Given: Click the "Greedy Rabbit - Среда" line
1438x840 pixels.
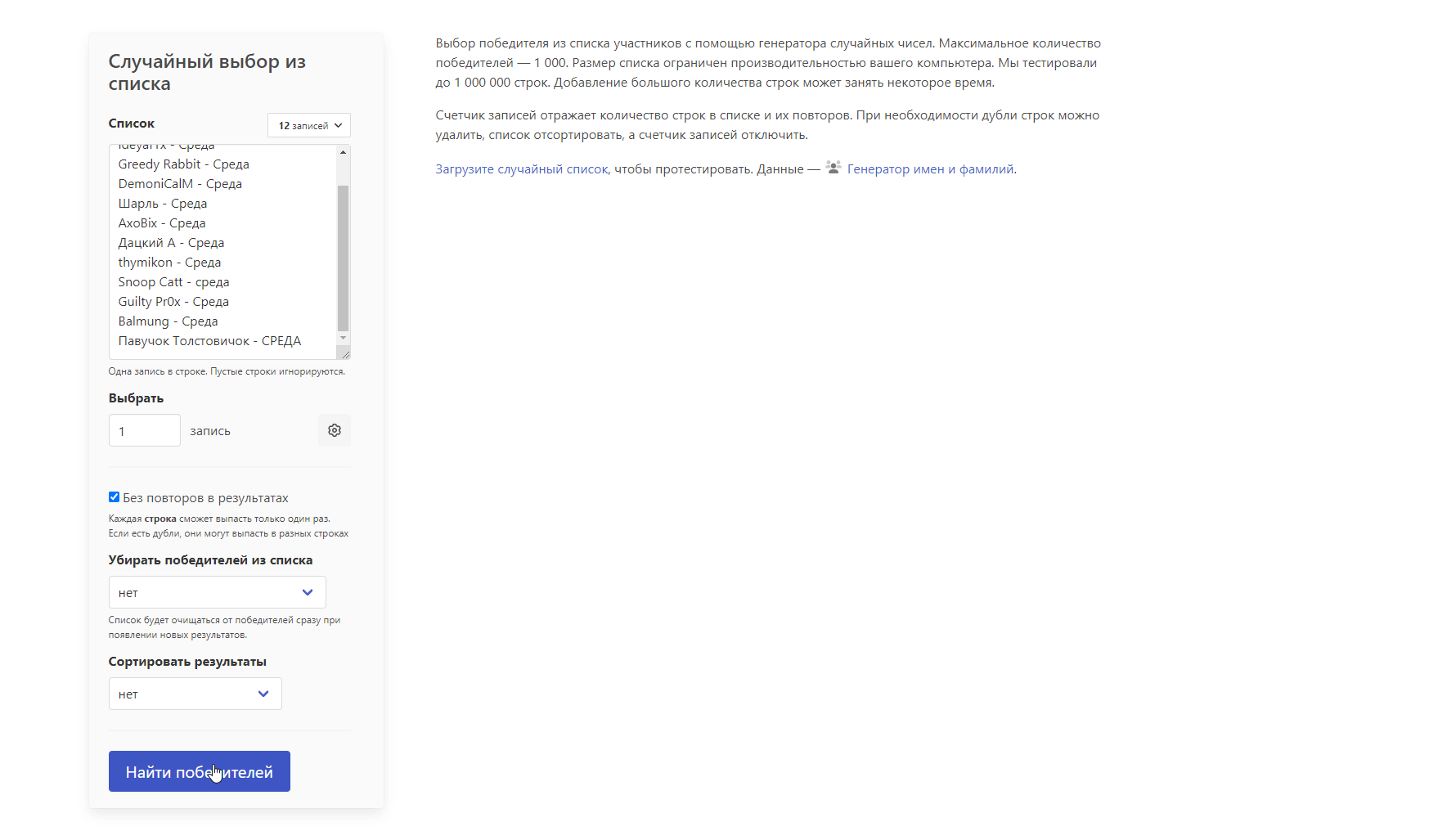Looking at the screenshot, I should [183, 164].
